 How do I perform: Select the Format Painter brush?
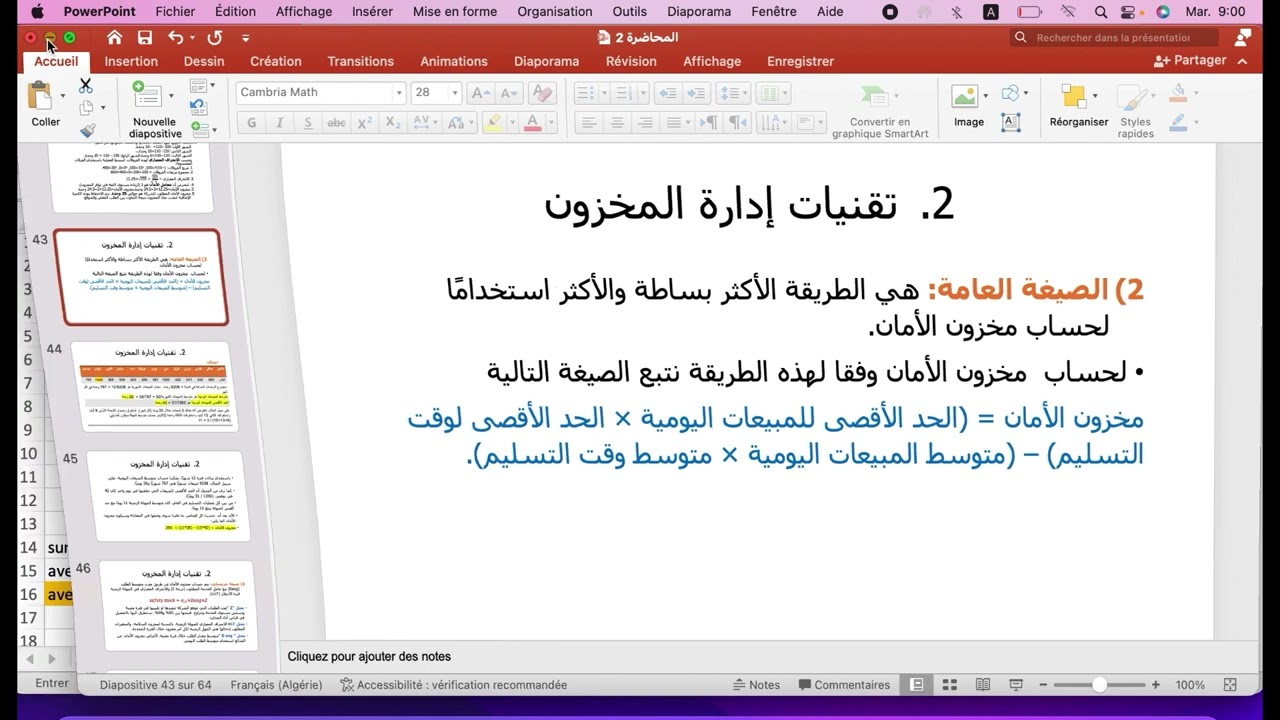pos(87,130)
